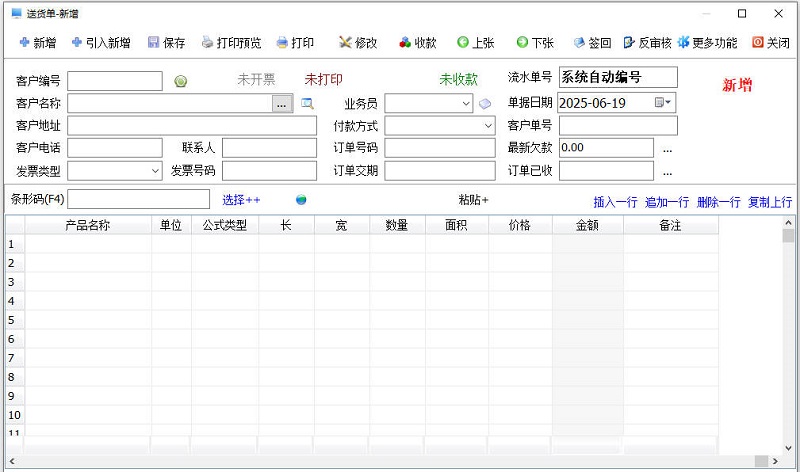Click the 数量 column header

point(397,225)
